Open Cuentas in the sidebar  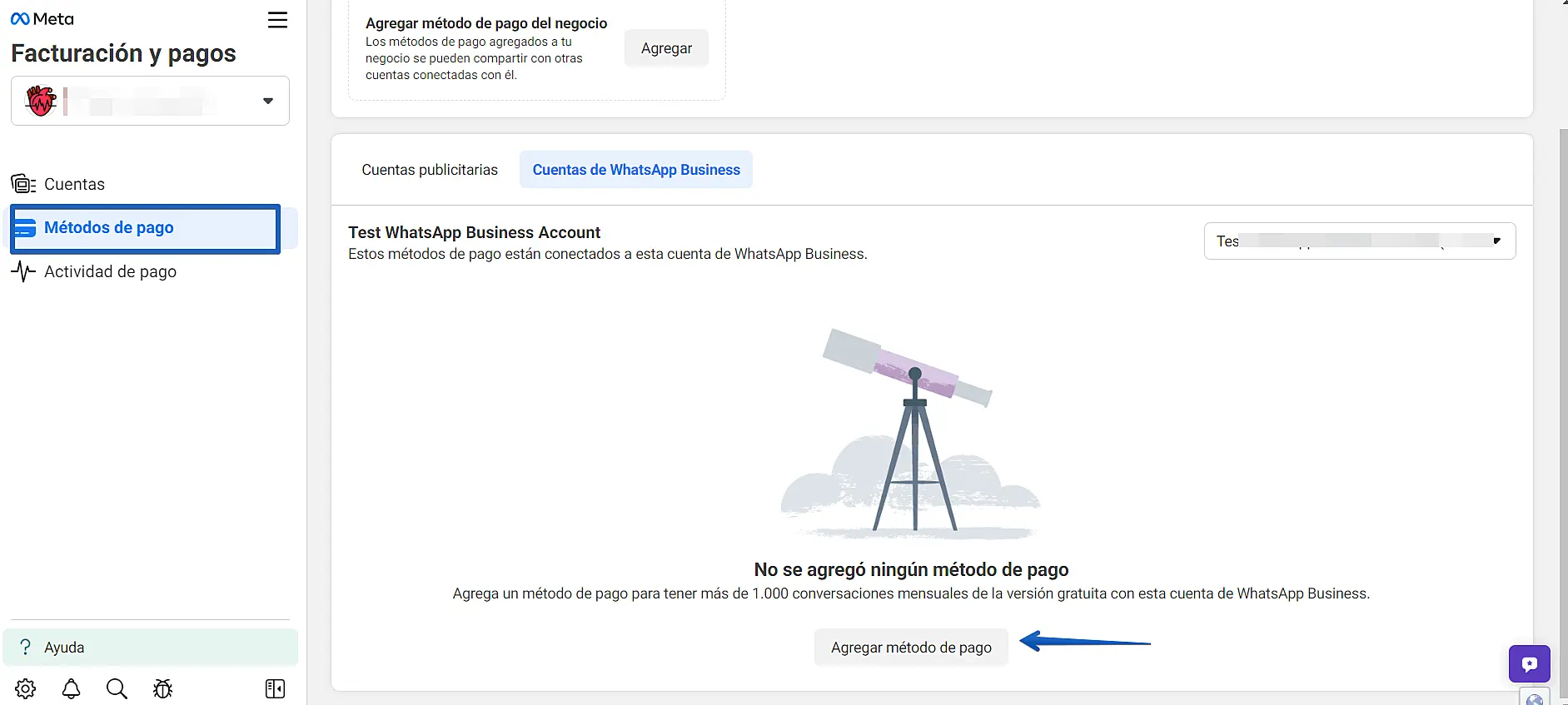point(74,184)
